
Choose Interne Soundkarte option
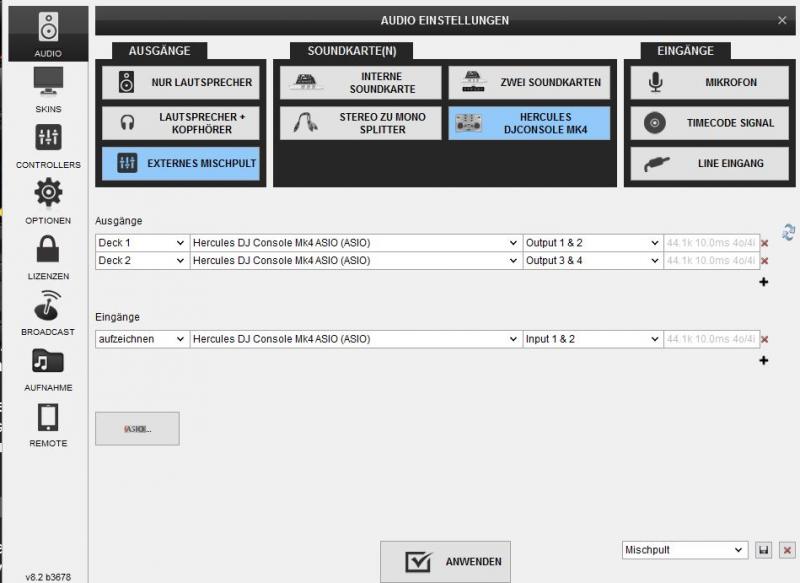click(x=360, y=82)
